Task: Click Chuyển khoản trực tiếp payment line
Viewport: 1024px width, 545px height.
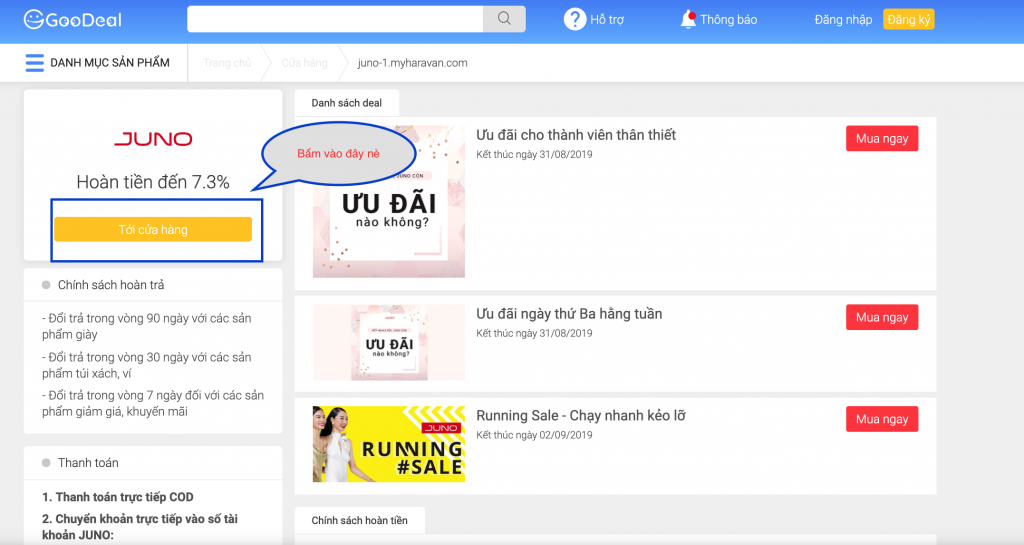Action: click(x=140, y=527)
